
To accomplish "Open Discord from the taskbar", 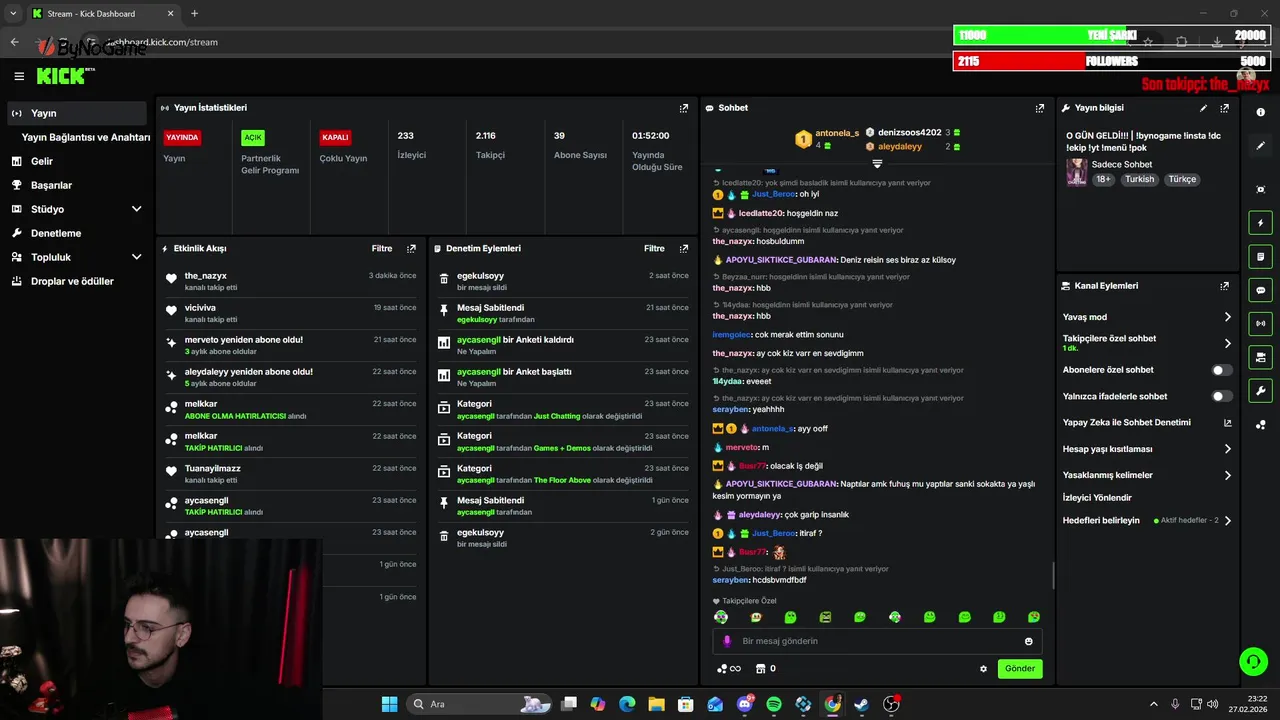I will pos(745,704).
